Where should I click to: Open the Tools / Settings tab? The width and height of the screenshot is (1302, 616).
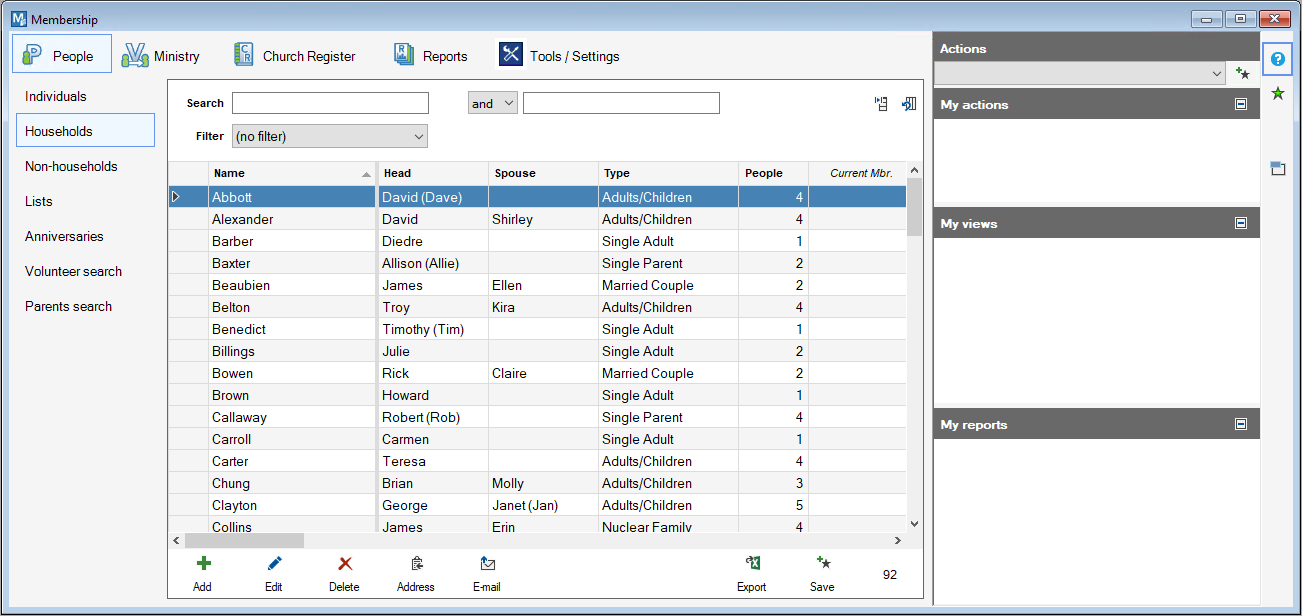coord(560,56)
